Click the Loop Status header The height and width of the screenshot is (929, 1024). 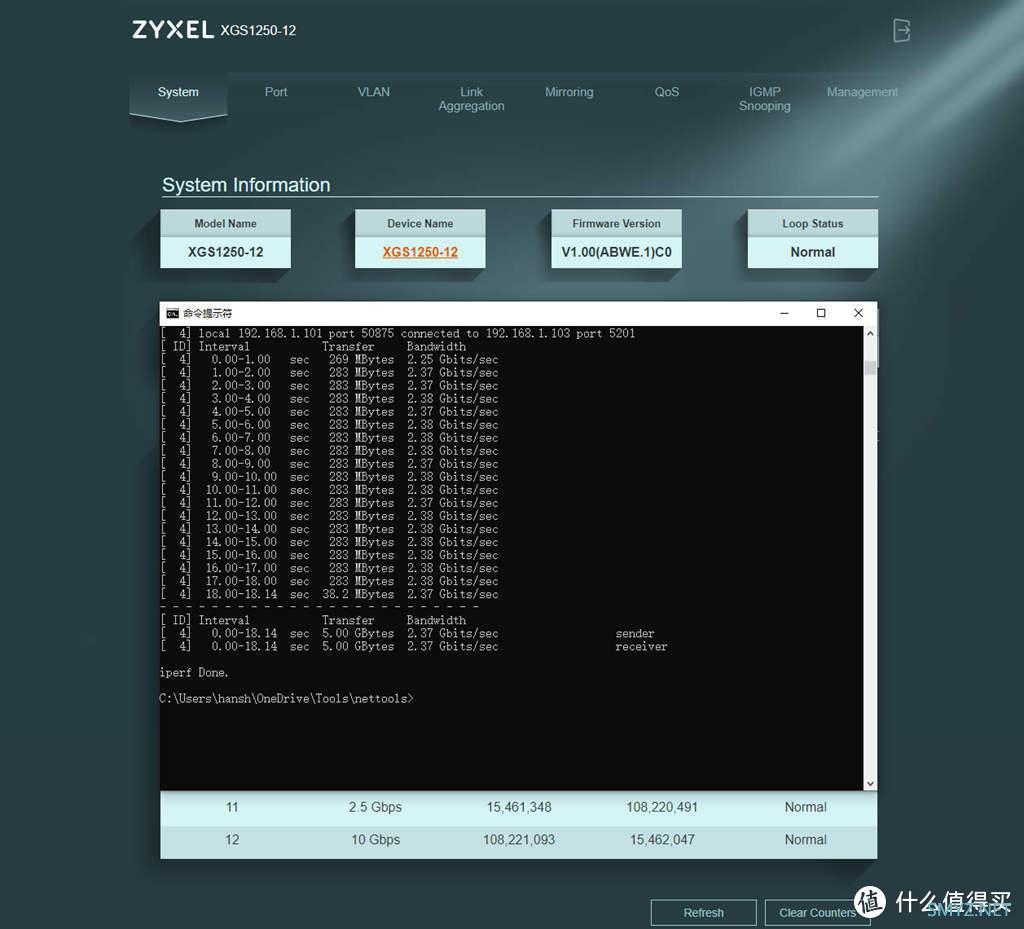812,223
